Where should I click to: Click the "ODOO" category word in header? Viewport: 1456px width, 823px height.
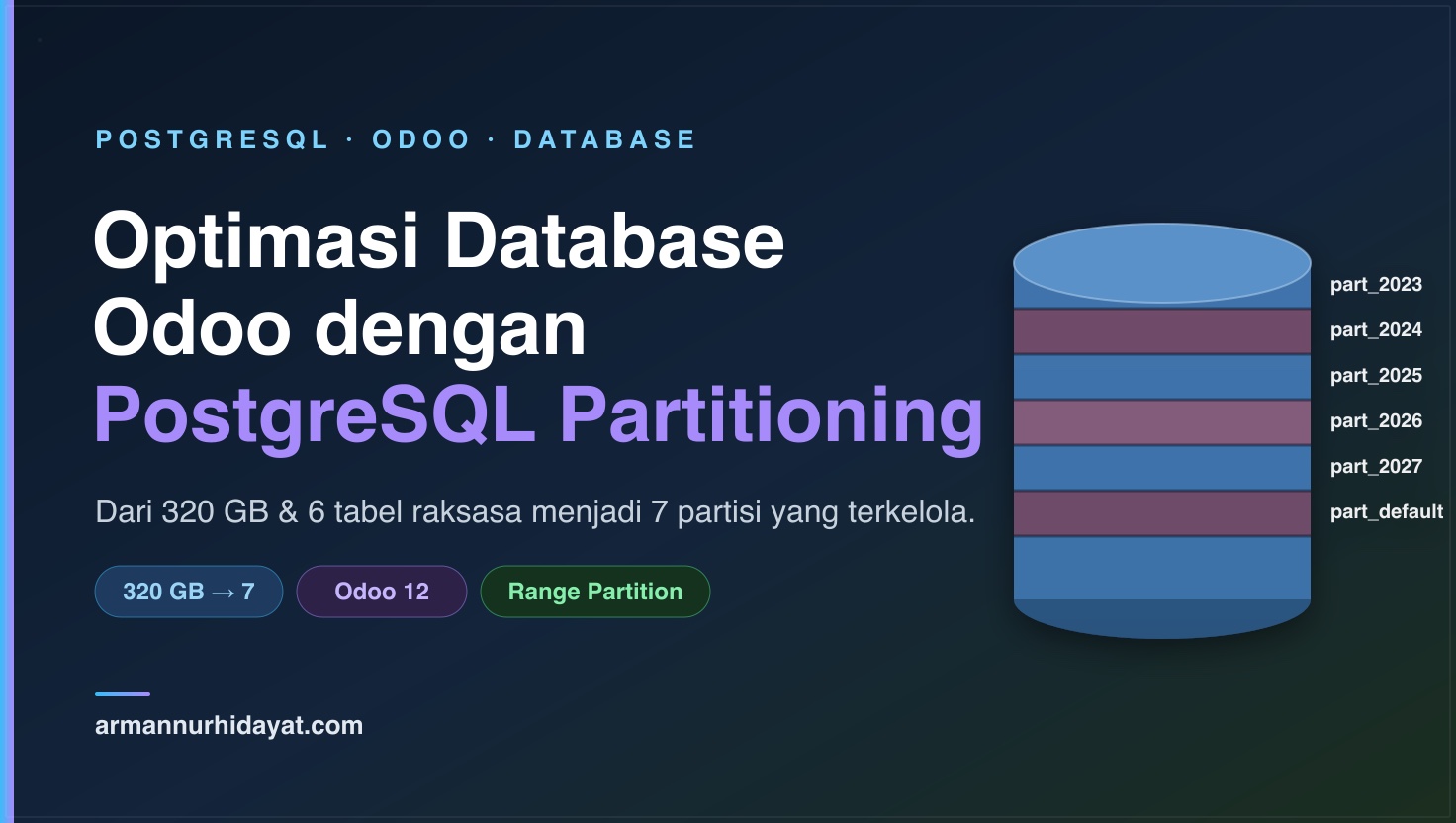pos(421,139)
